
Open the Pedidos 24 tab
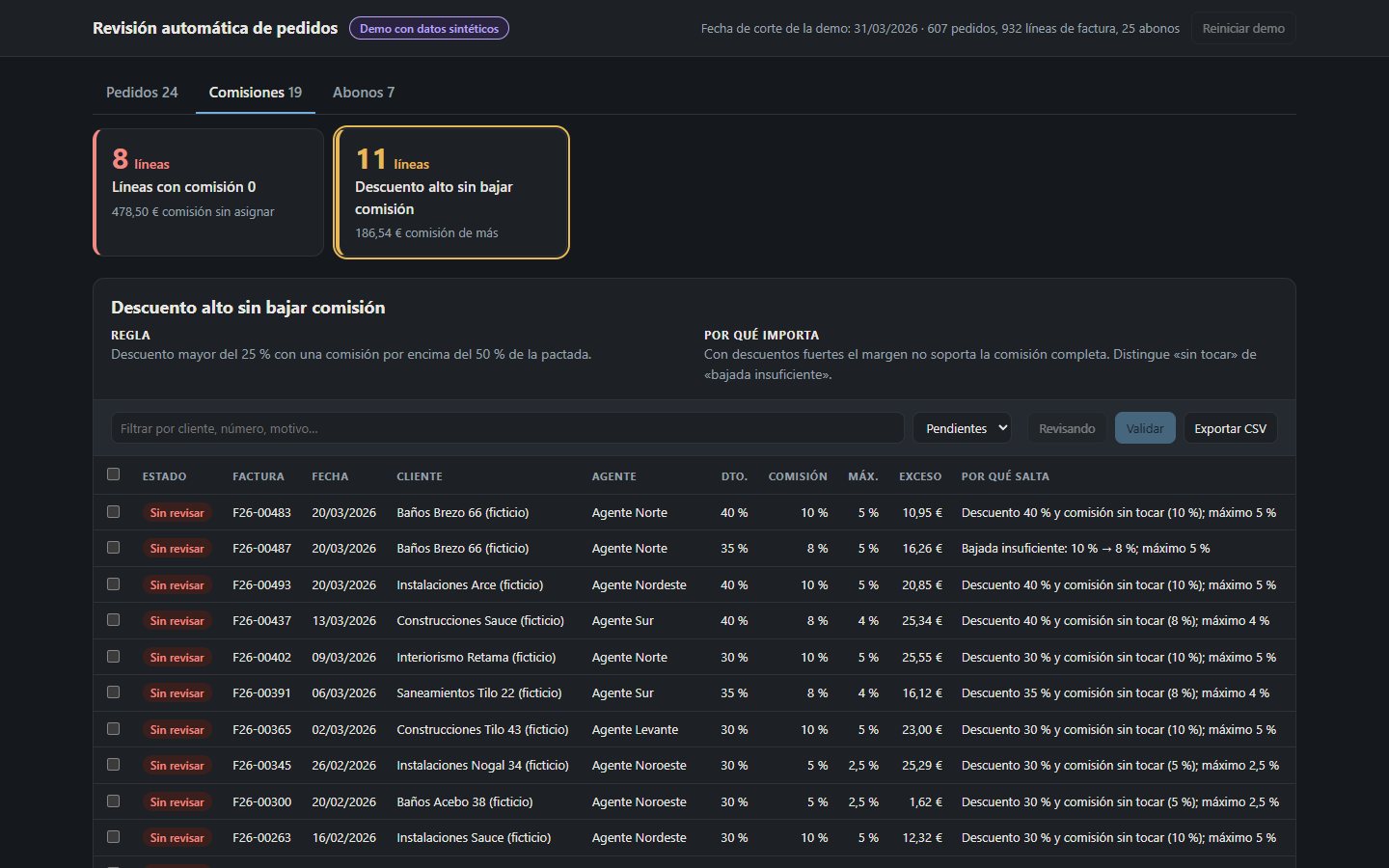pyautogui.click(x=142, y=93)
